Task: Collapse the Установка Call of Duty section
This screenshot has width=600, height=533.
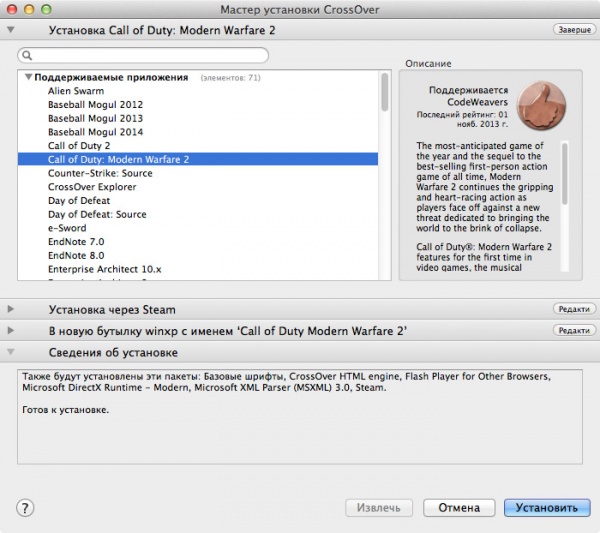Action: click(x=11, y=29)
